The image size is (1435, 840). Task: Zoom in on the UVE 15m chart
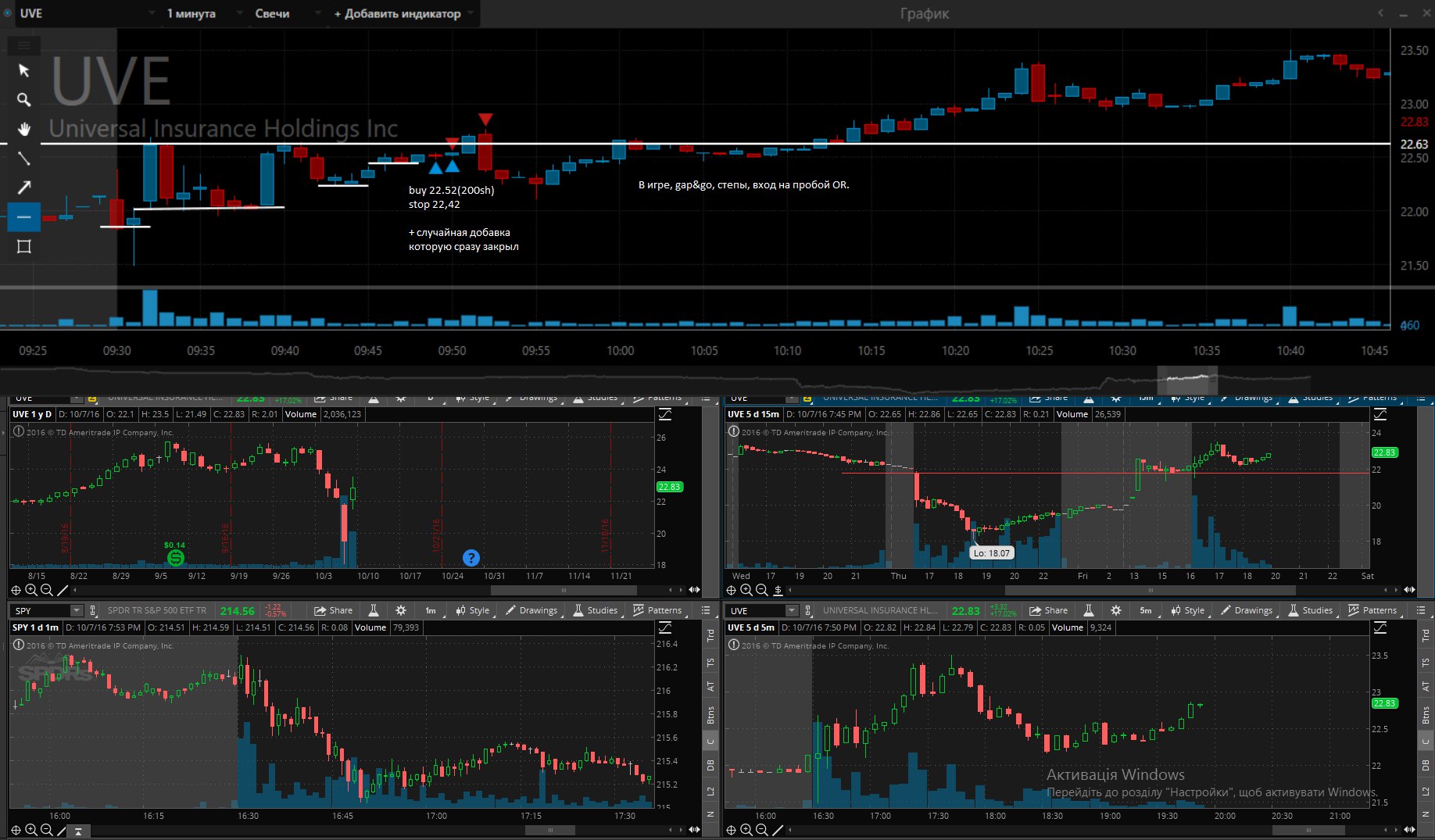point(746,590)
